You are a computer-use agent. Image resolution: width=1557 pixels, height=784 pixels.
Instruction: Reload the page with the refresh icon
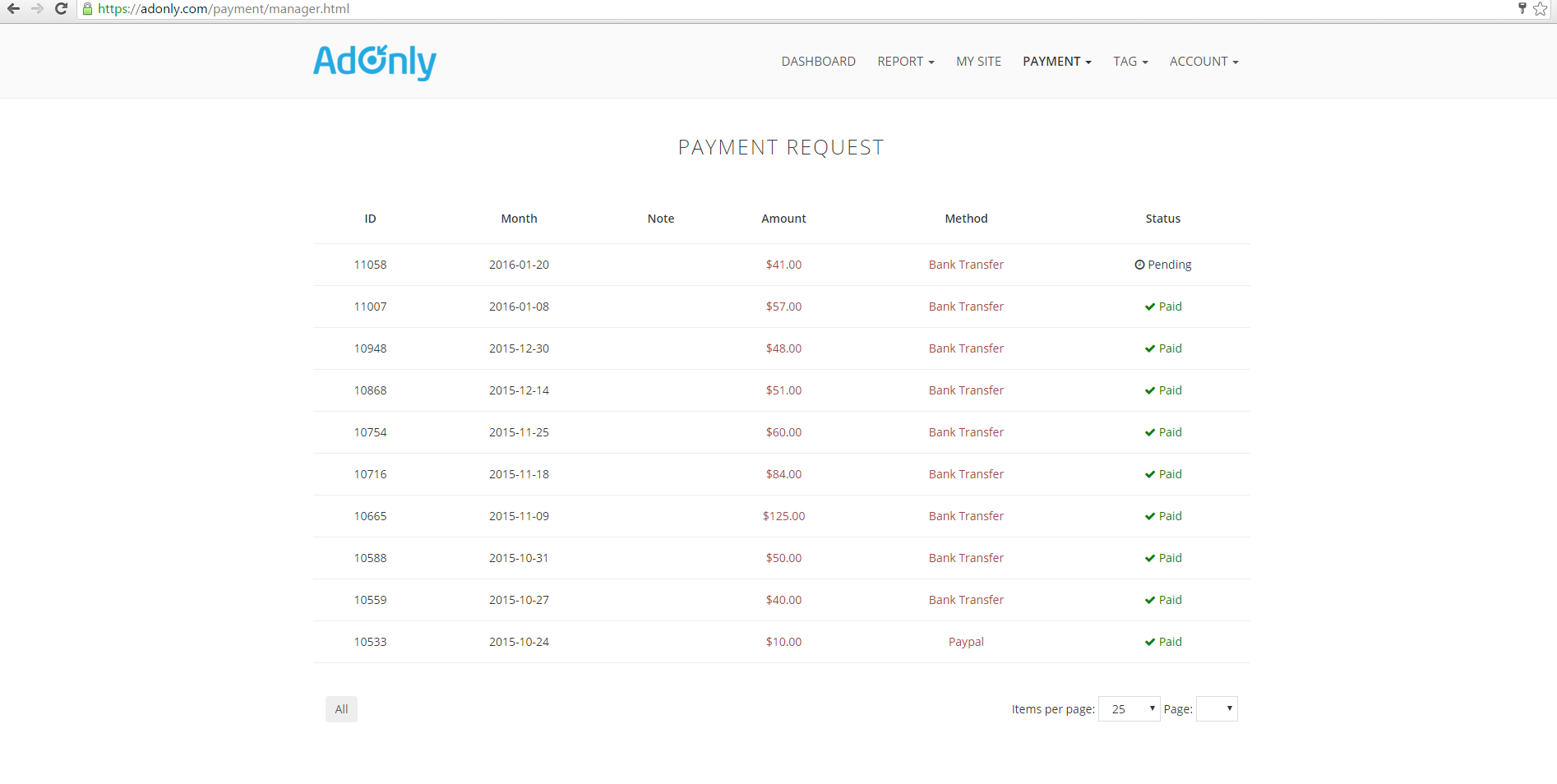pos(61,9)
